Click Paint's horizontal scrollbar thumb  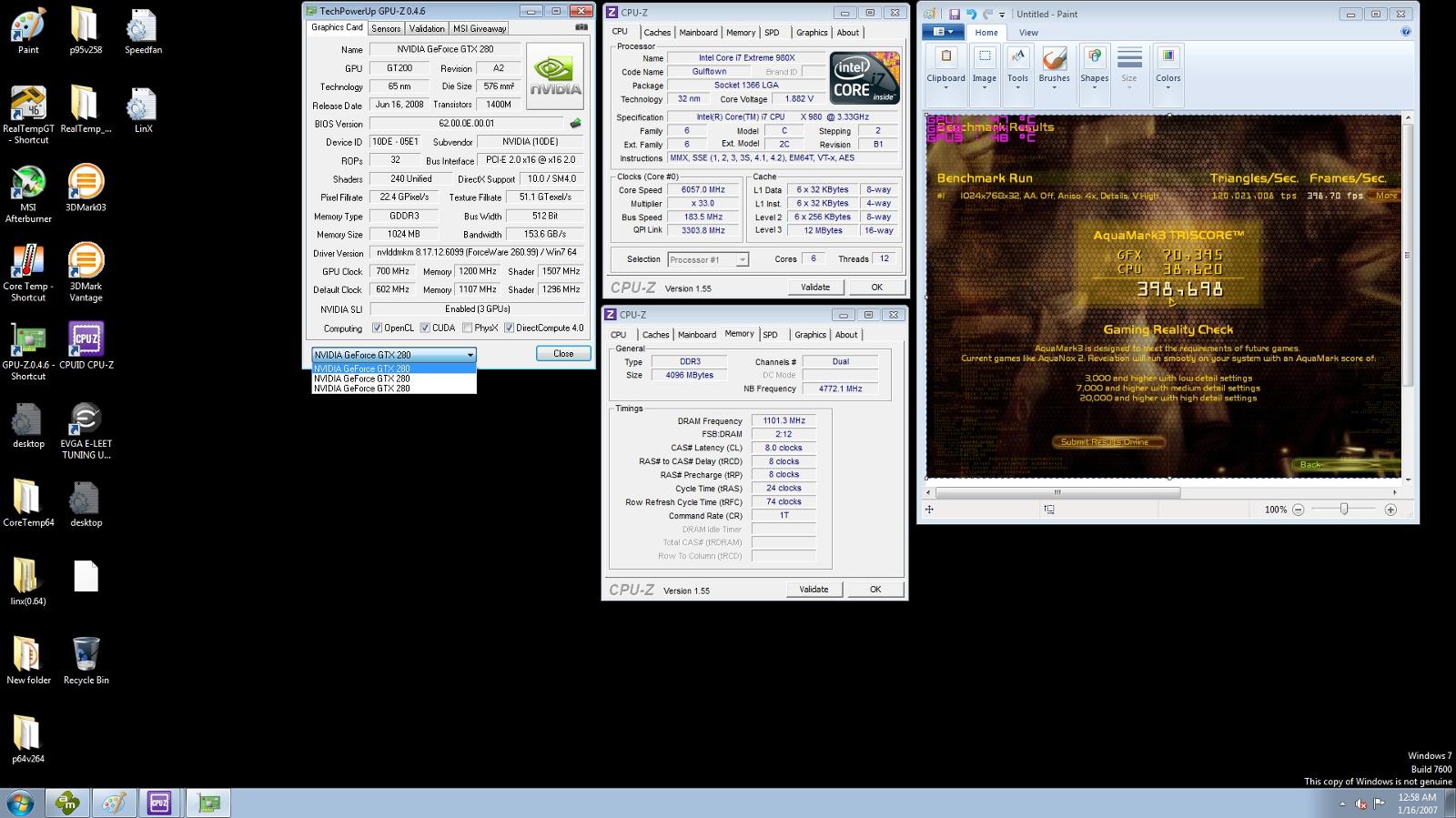pyautogui.click(x=1057, y=492)
